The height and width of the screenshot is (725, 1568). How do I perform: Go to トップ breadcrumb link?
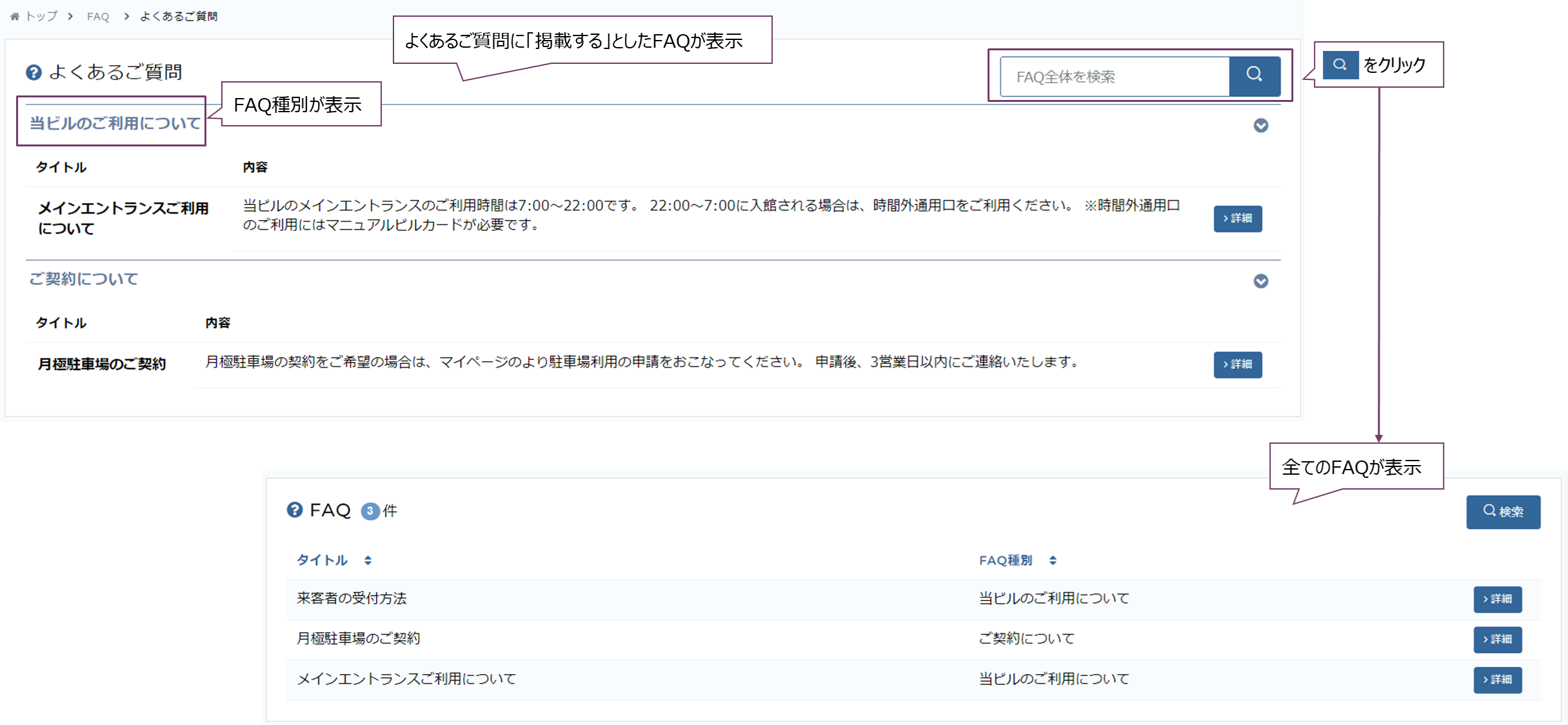[41, 17]
